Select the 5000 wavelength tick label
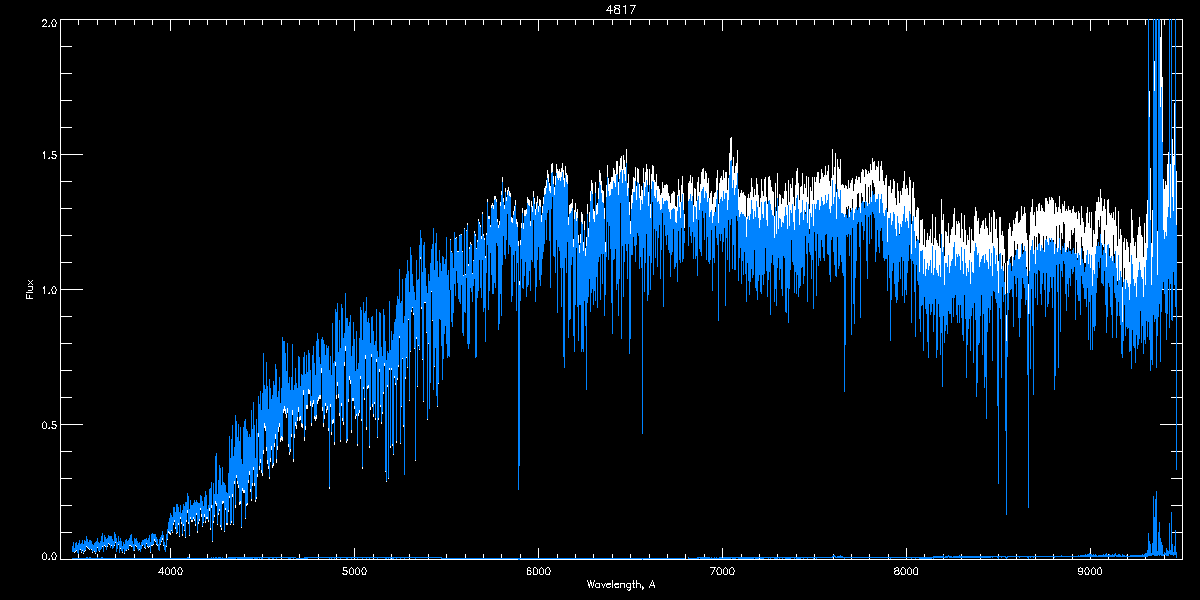 (x=355, y=572)
